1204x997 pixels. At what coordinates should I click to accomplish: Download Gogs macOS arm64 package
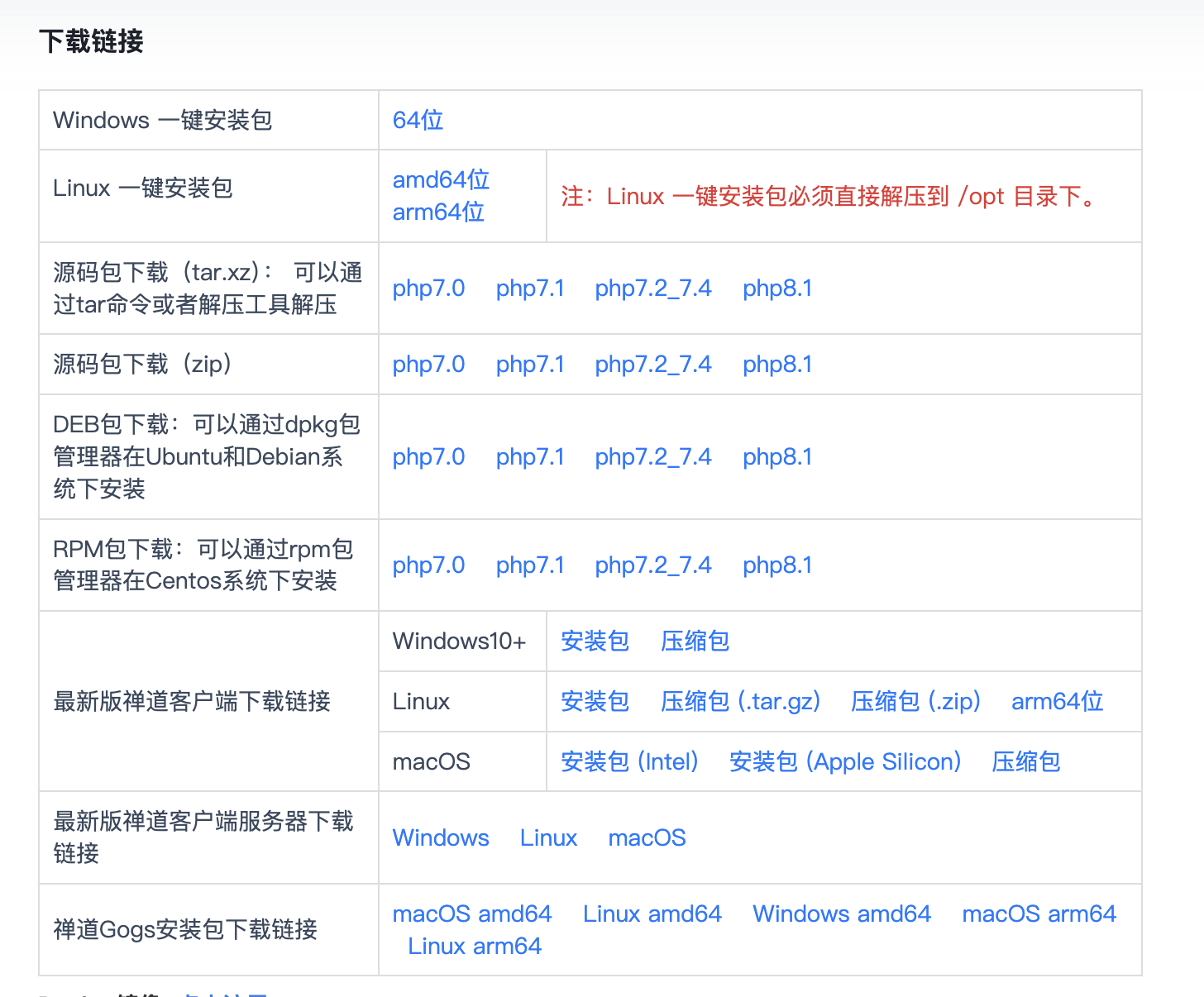click(1039, 914)
